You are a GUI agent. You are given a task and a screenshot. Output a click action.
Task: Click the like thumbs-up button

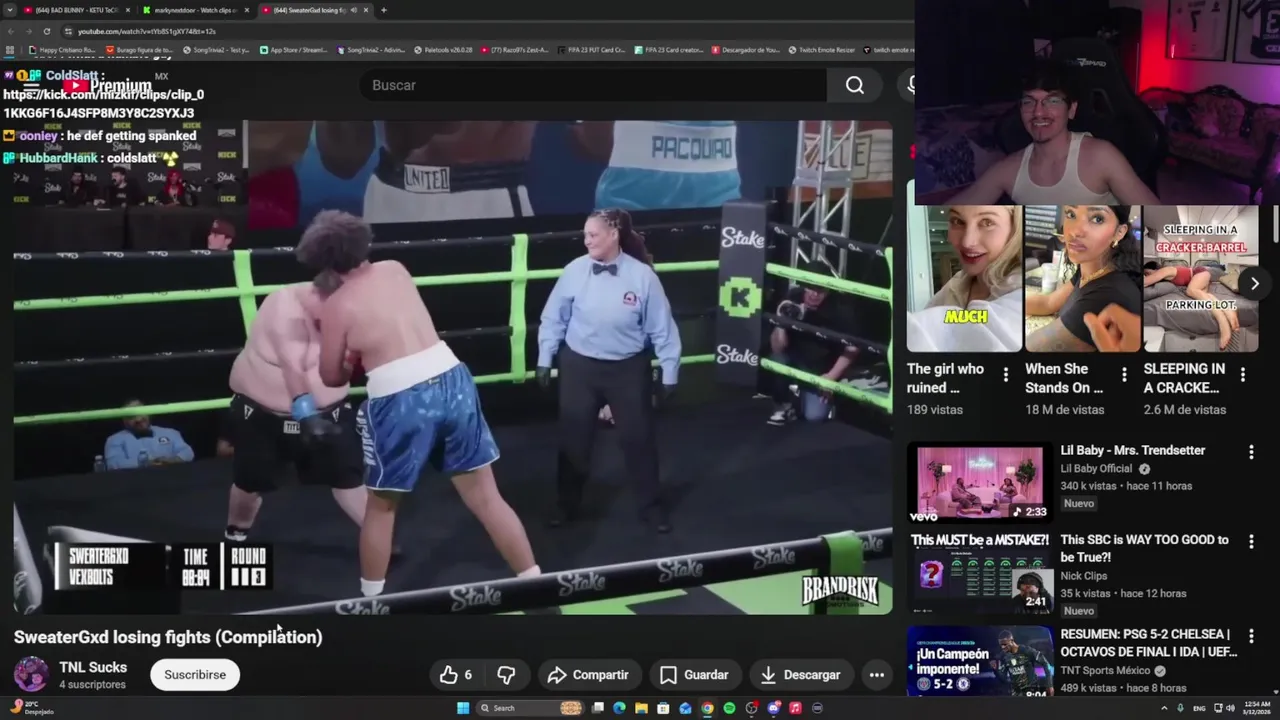[455, 675]
